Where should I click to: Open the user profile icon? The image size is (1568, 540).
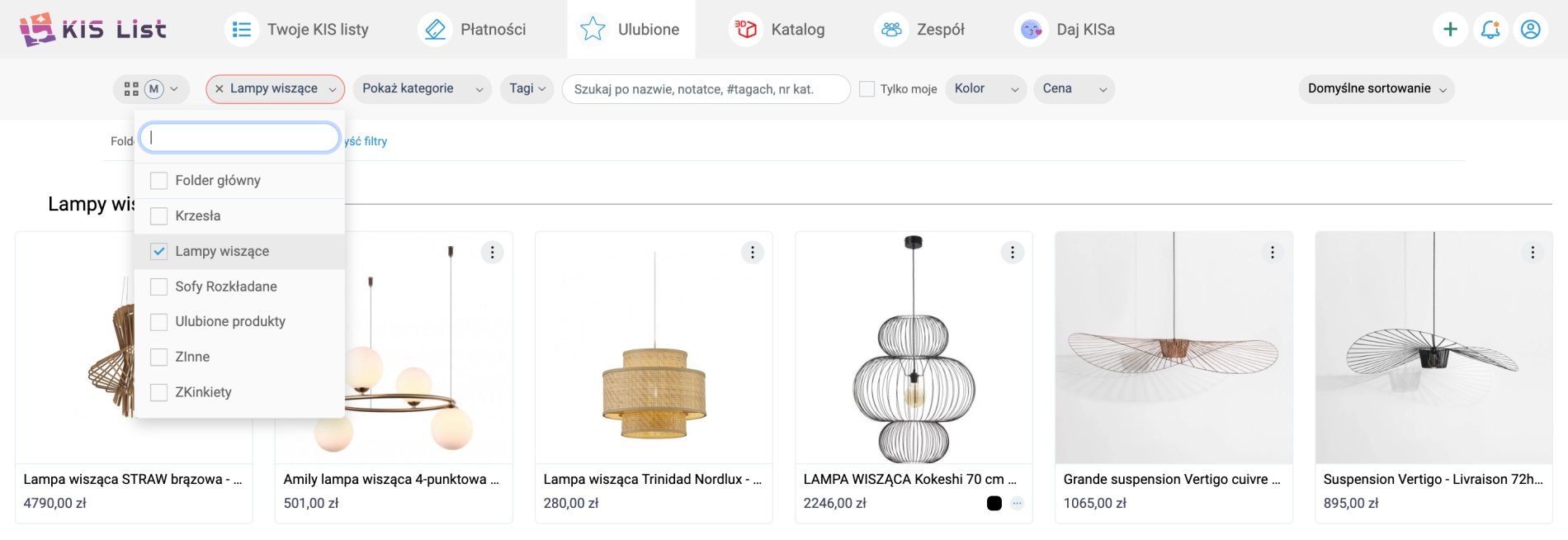point(1530,30)
